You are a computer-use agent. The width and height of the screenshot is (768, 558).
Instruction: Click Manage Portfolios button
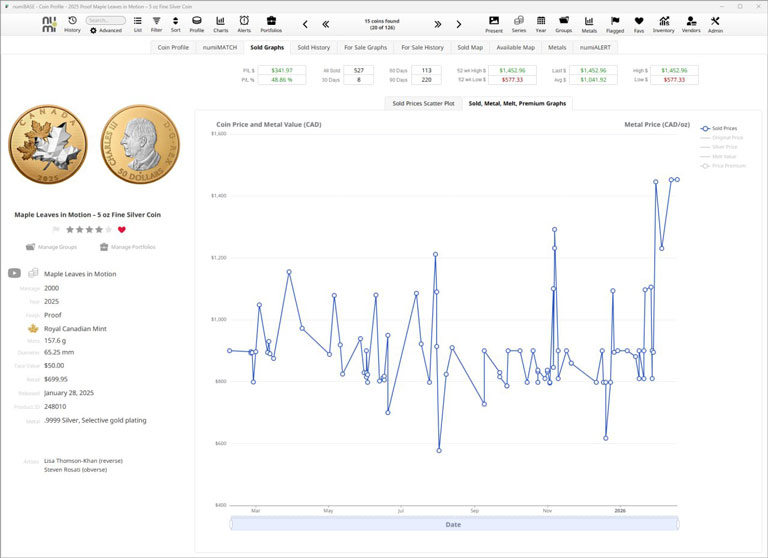[127, 247]
